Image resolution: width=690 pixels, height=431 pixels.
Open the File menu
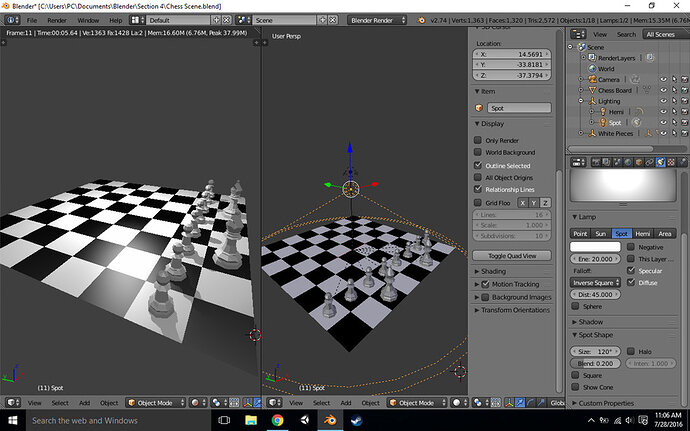32,19
